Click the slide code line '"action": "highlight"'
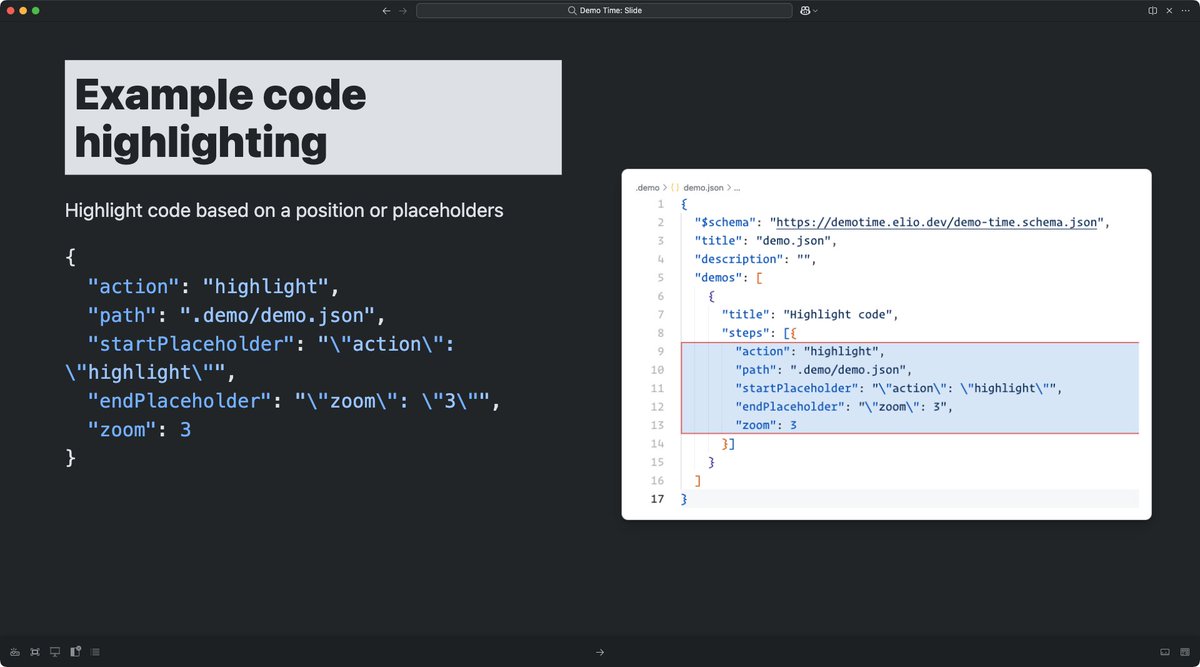The image size is (1200, 667). click(x=214, y=287)
